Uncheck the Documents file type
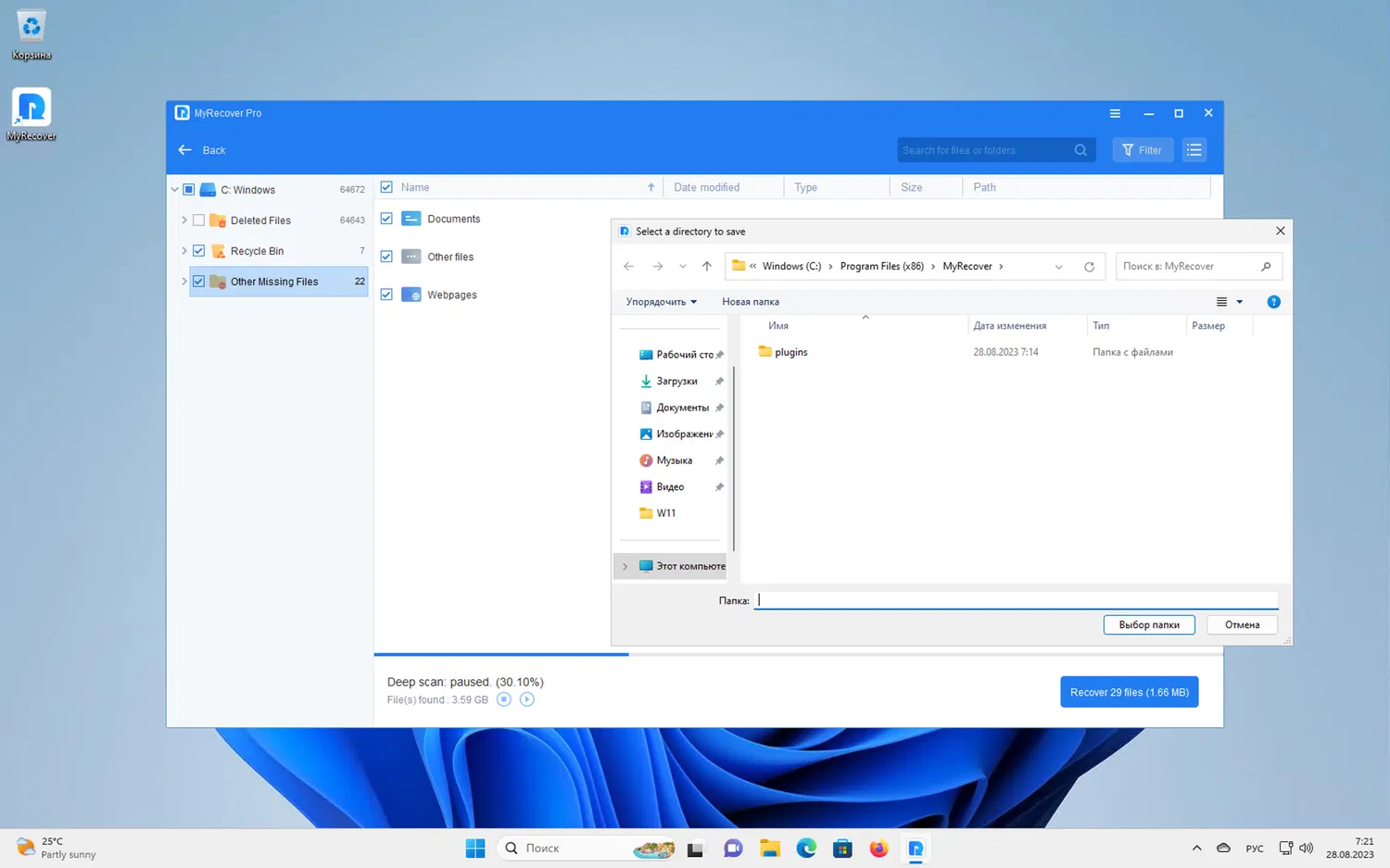Screen dimensions: 1390x868 pyautogui.click(x=386, y=219)
